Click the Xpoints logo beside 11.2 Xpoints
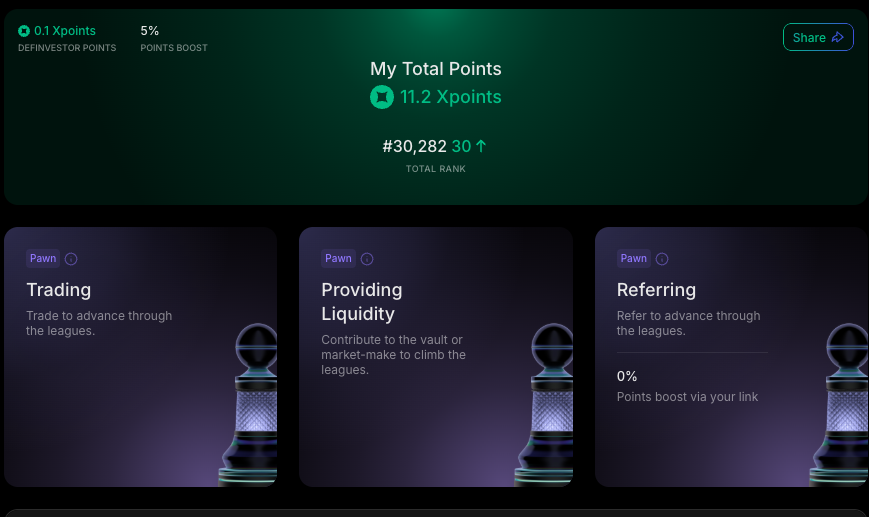 pos(381,97)
